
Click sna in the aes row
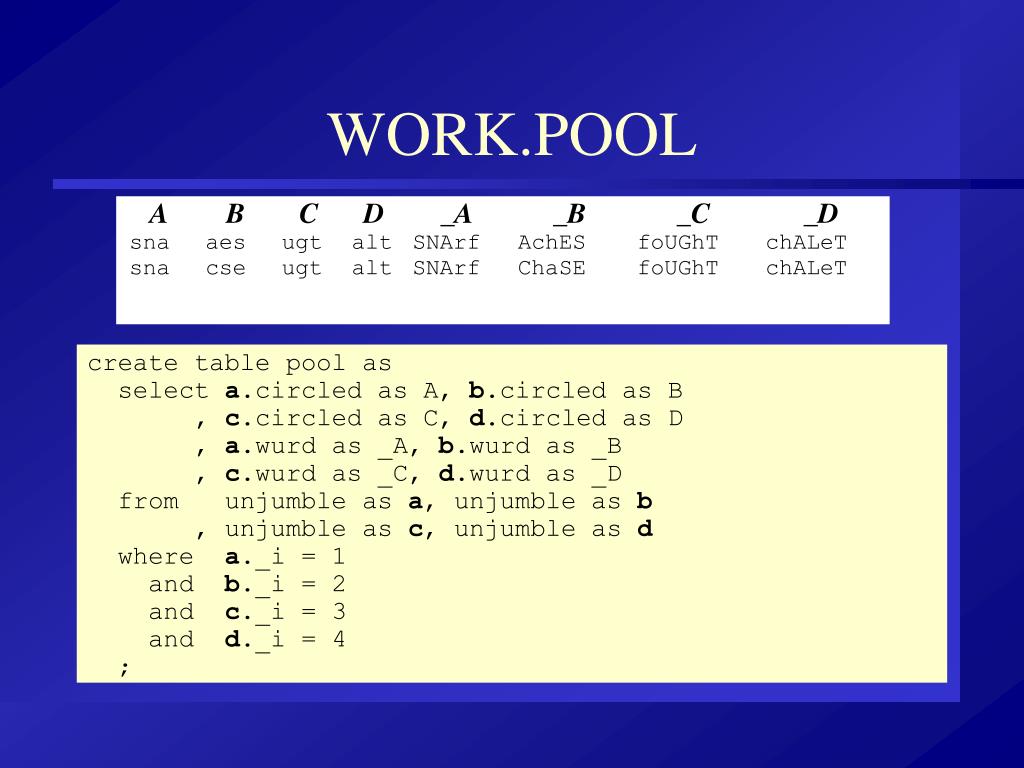(x=149, y=243)
